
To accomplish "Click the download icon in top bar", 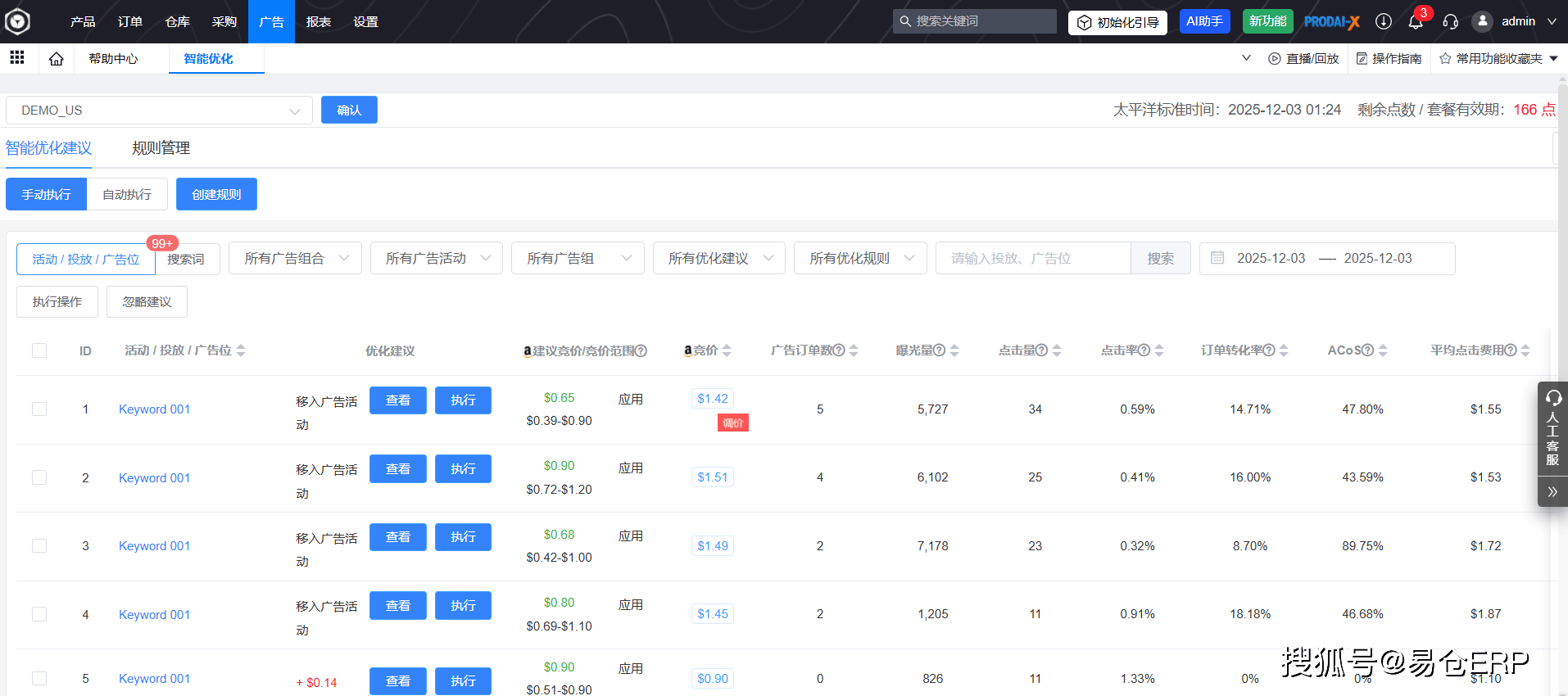I will tap(1384, 22).
